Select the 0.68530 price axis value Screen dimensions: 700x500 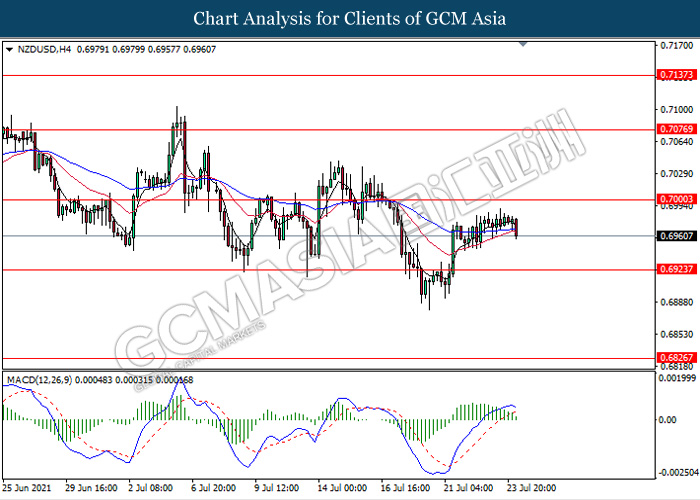click(x=675, y=334)
